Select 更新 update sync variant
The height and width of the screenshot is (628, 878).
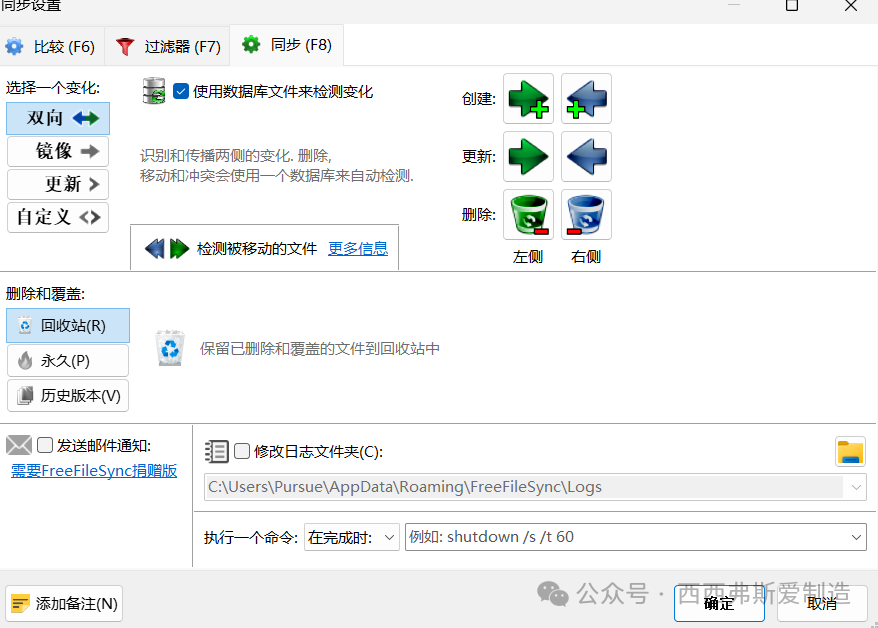point(58,184)
